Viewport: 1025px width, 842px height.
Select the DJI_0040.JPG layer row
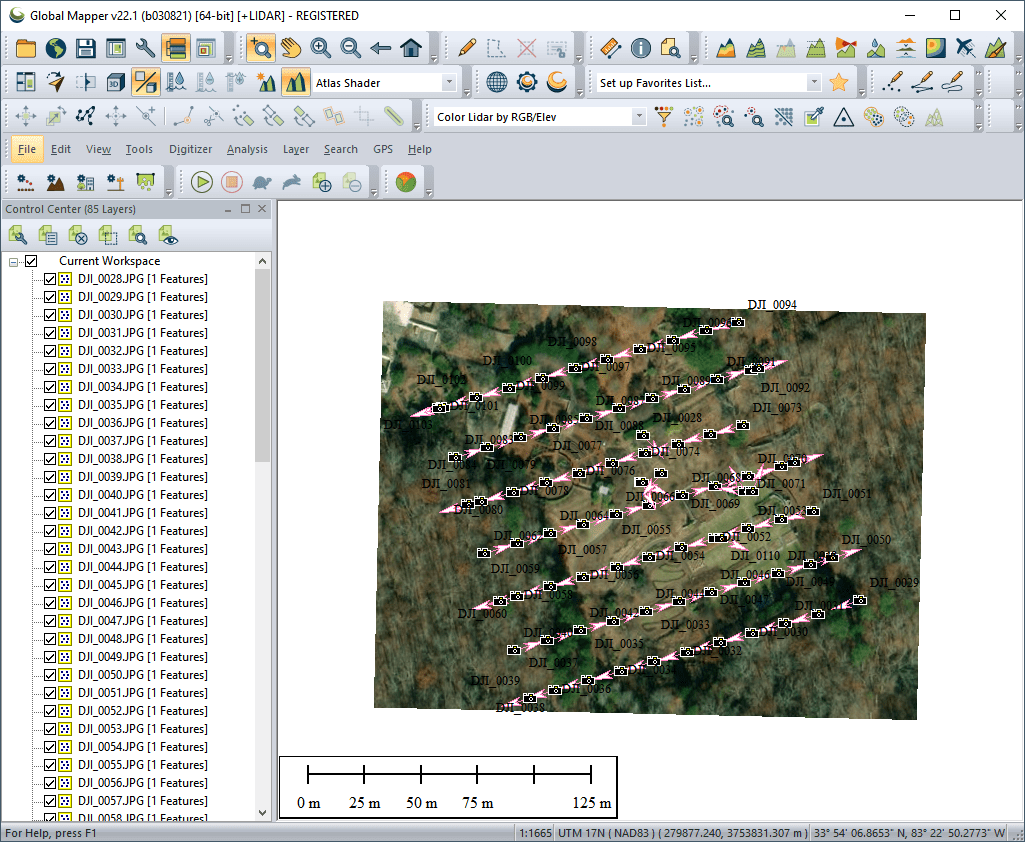click(x=143, y=495)
